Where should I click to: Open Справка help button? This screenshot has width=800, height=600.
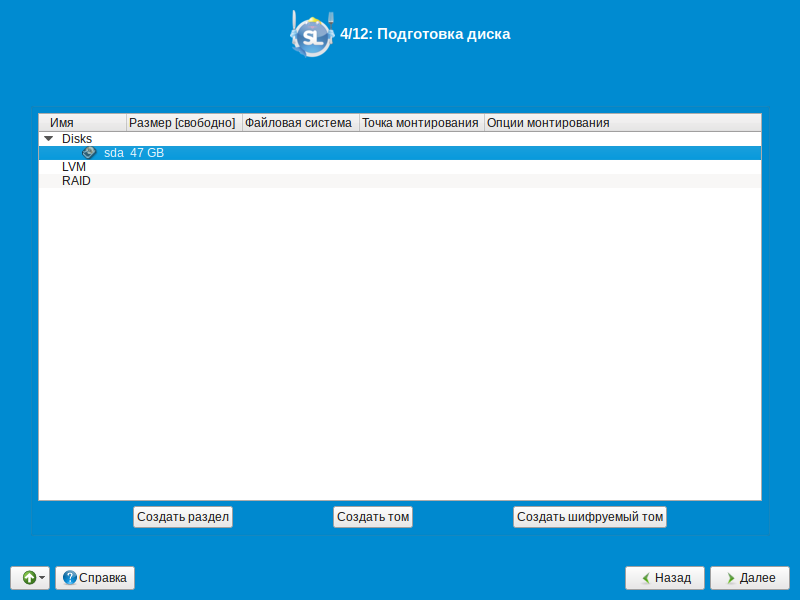point(95,578)
